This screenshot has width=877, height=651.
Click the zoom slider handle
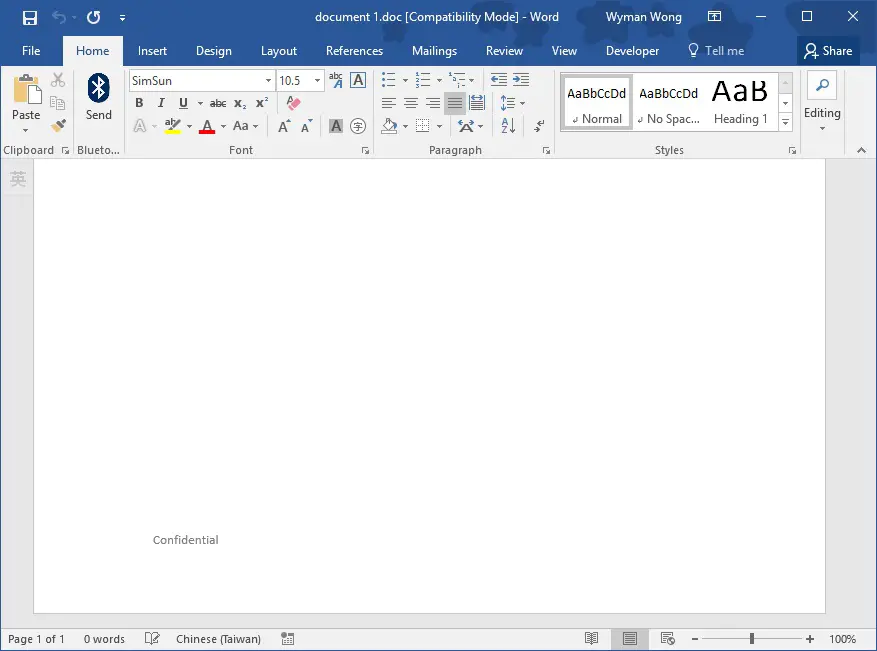(752, 639)
